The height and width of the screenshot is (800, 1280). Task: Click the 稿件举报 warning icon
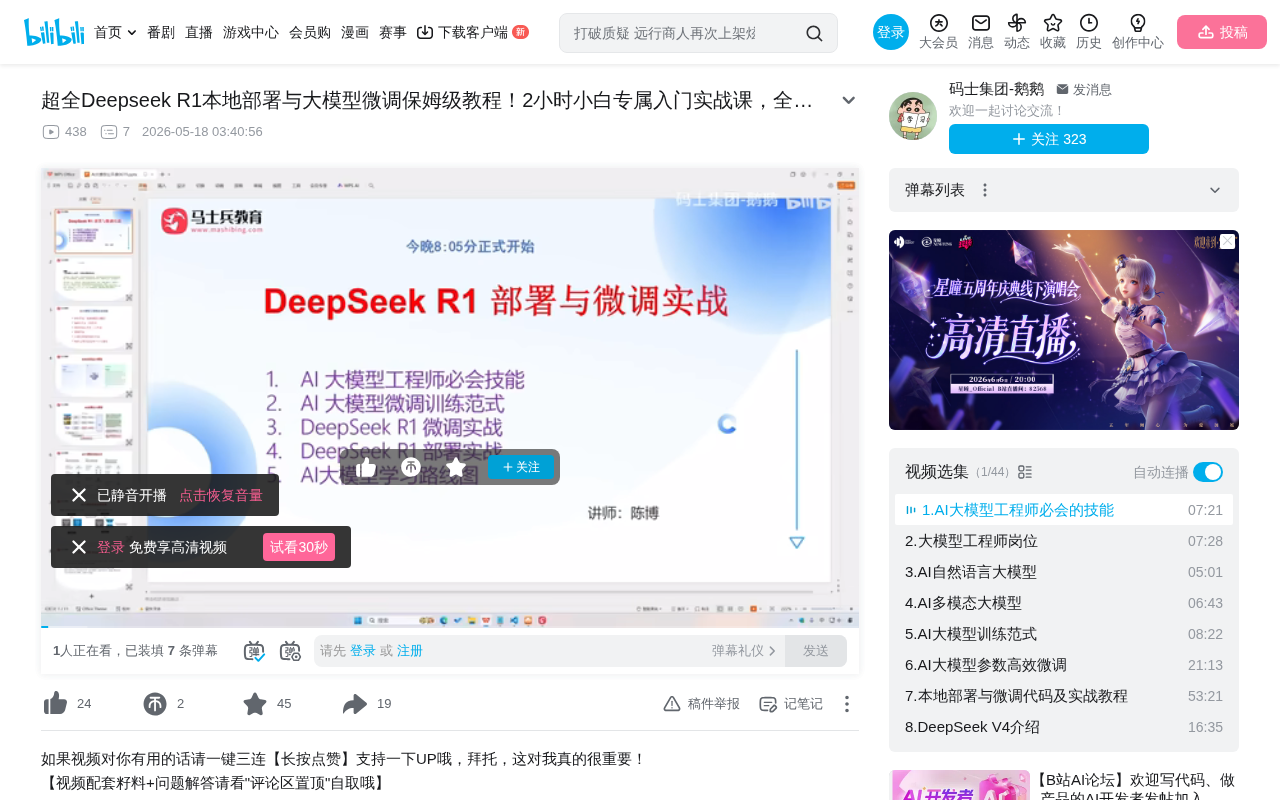tap(672, 704)
